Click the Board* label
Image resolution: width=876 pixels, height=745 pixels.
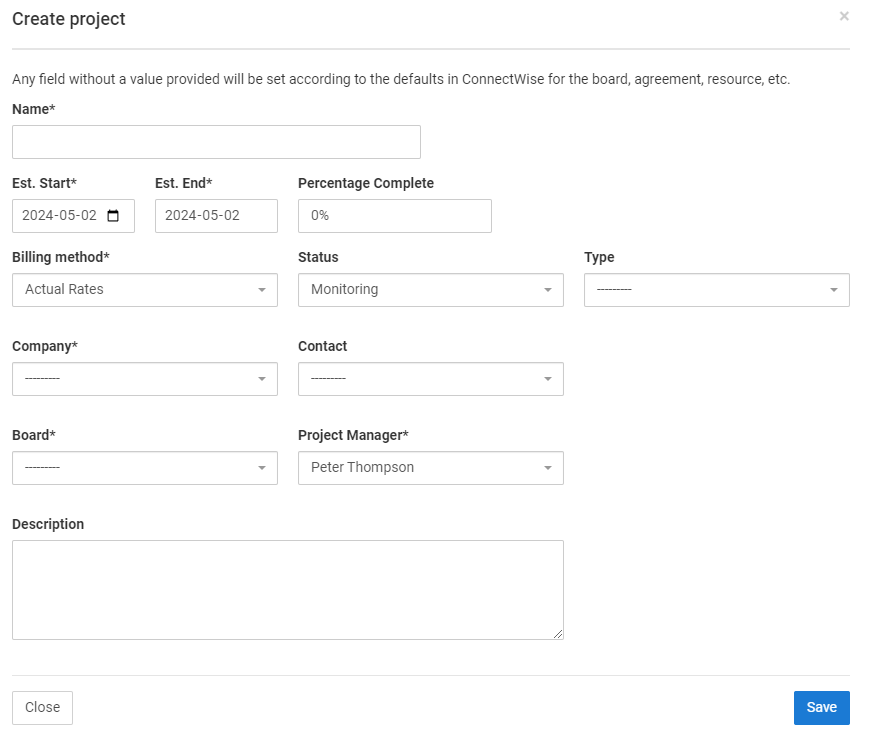coord(34,435)
